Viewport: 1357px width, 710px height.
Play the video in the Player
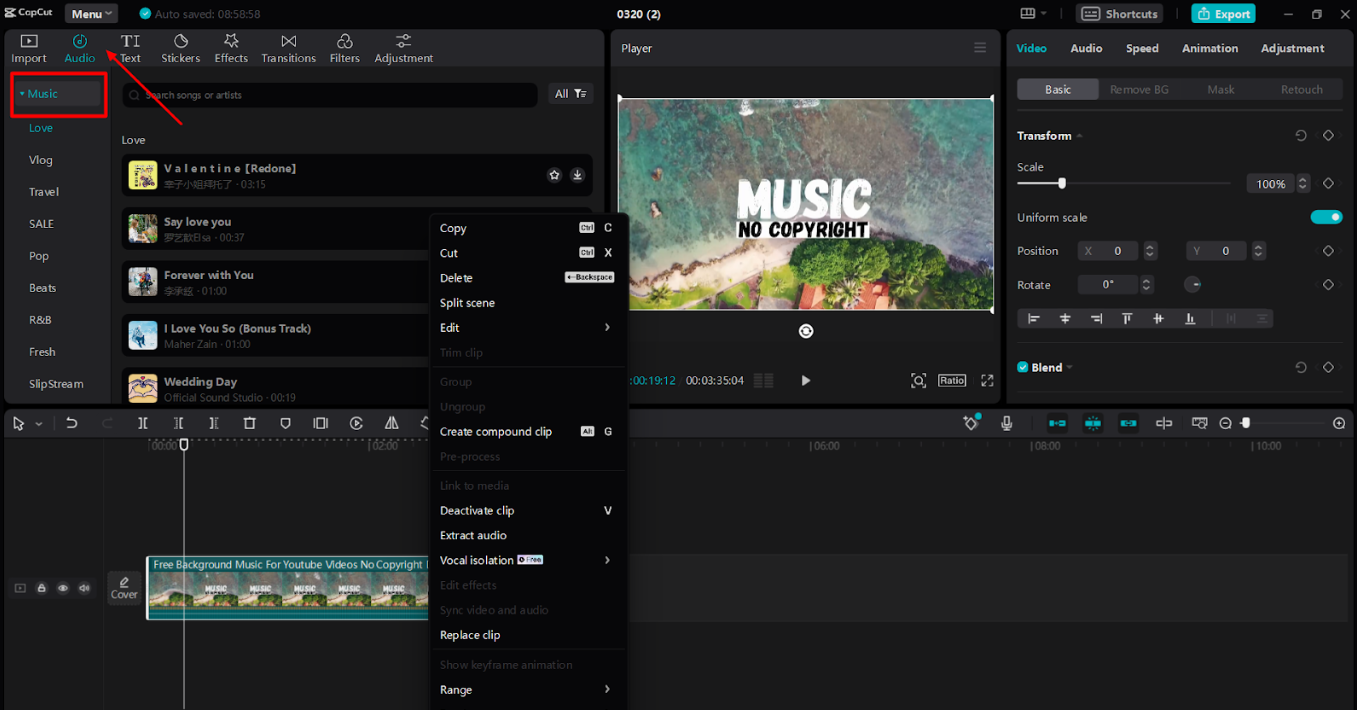click(805, 380)
